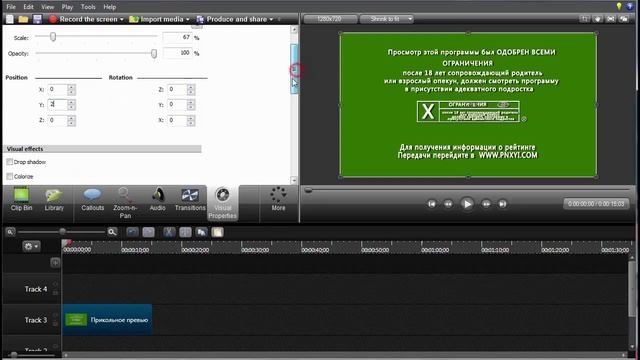This screenshot has width=640, height=360.
Task: Open the Import media dropdown arrow
Action: click(188, 19)
